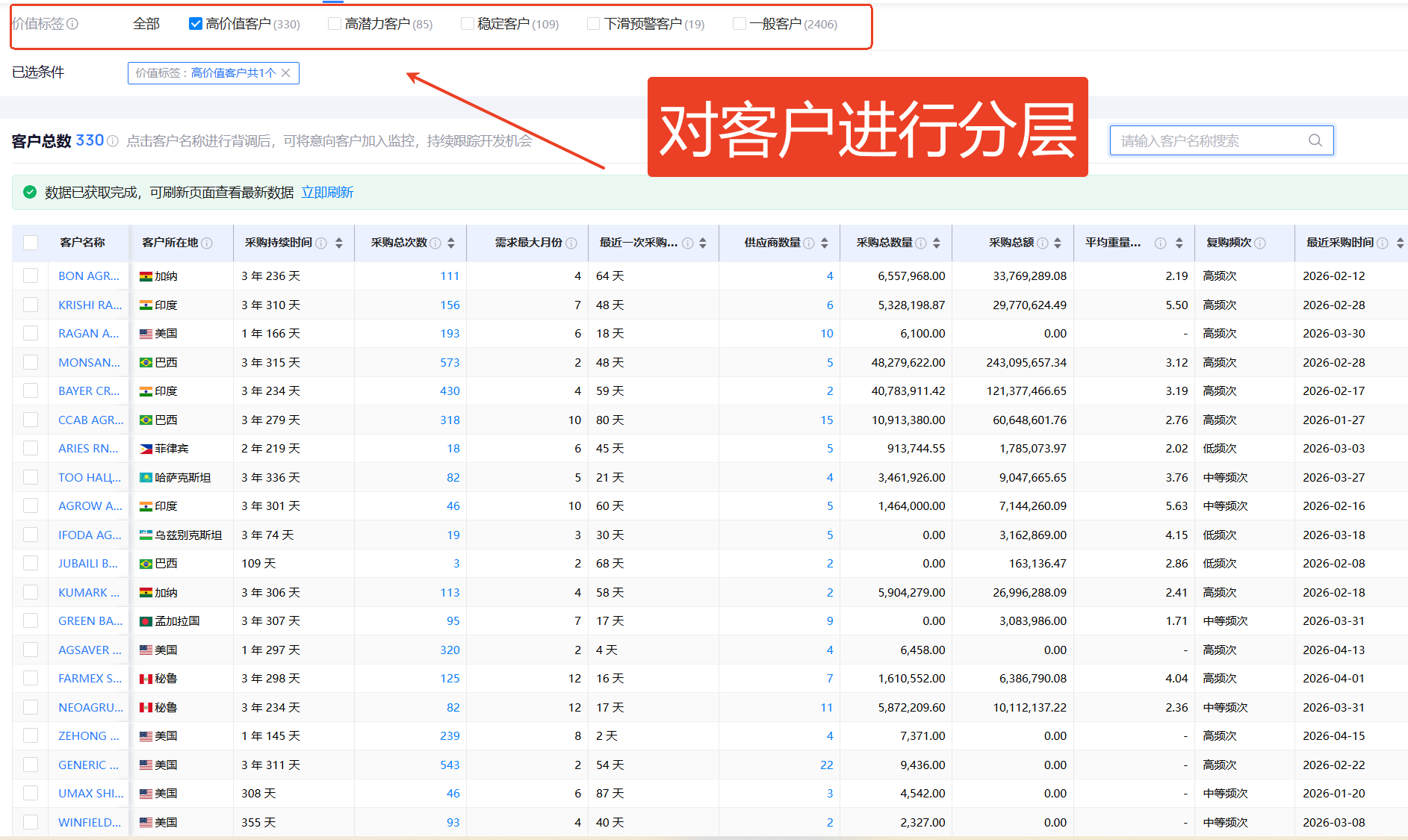Open customer MONSAN... name link
Screen dimensions: 1408x840
click(89, 362)
